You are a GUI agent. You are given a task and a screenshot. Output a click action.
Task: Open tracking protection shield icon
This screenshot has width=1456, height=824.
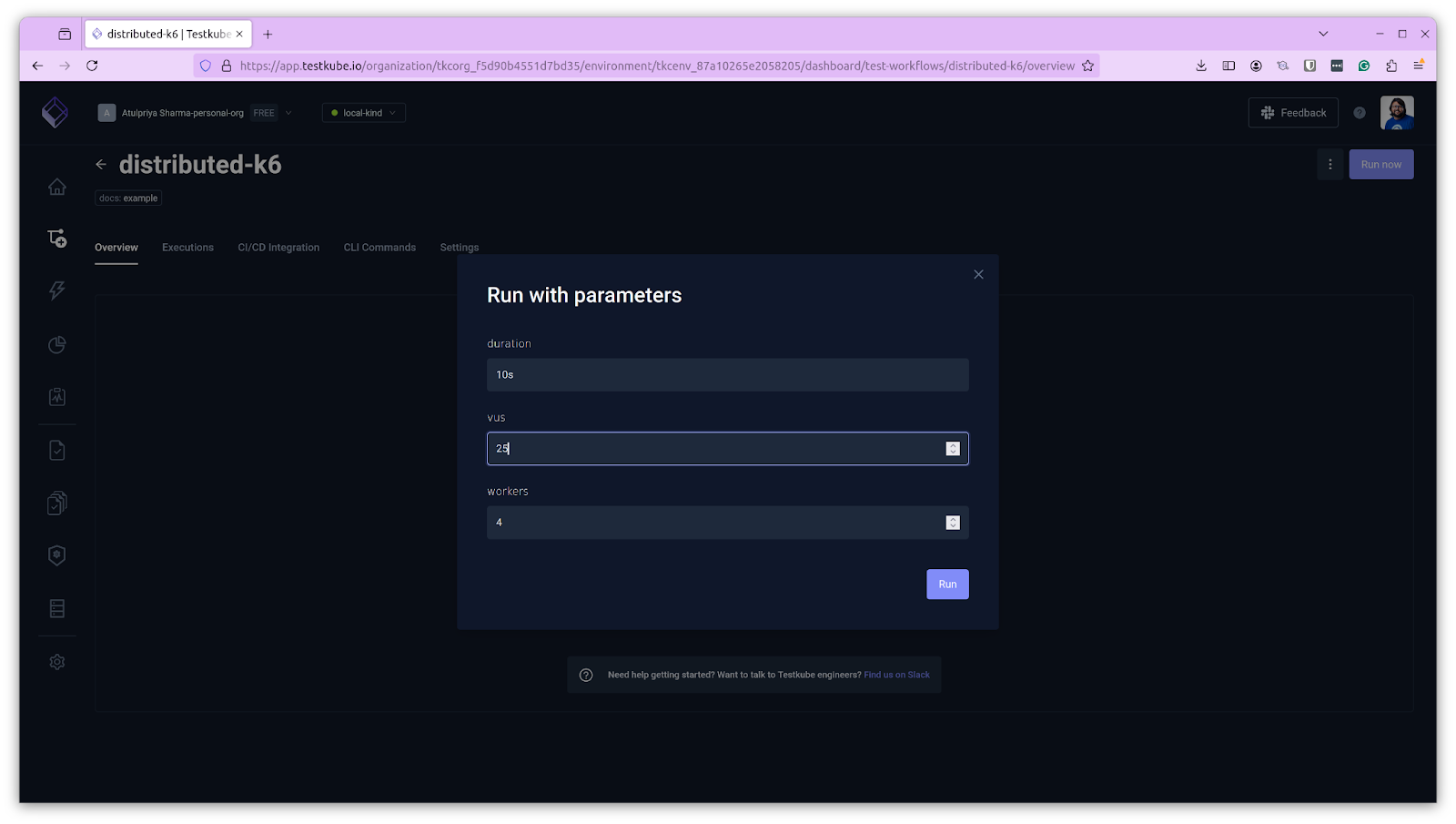[206, 66]
